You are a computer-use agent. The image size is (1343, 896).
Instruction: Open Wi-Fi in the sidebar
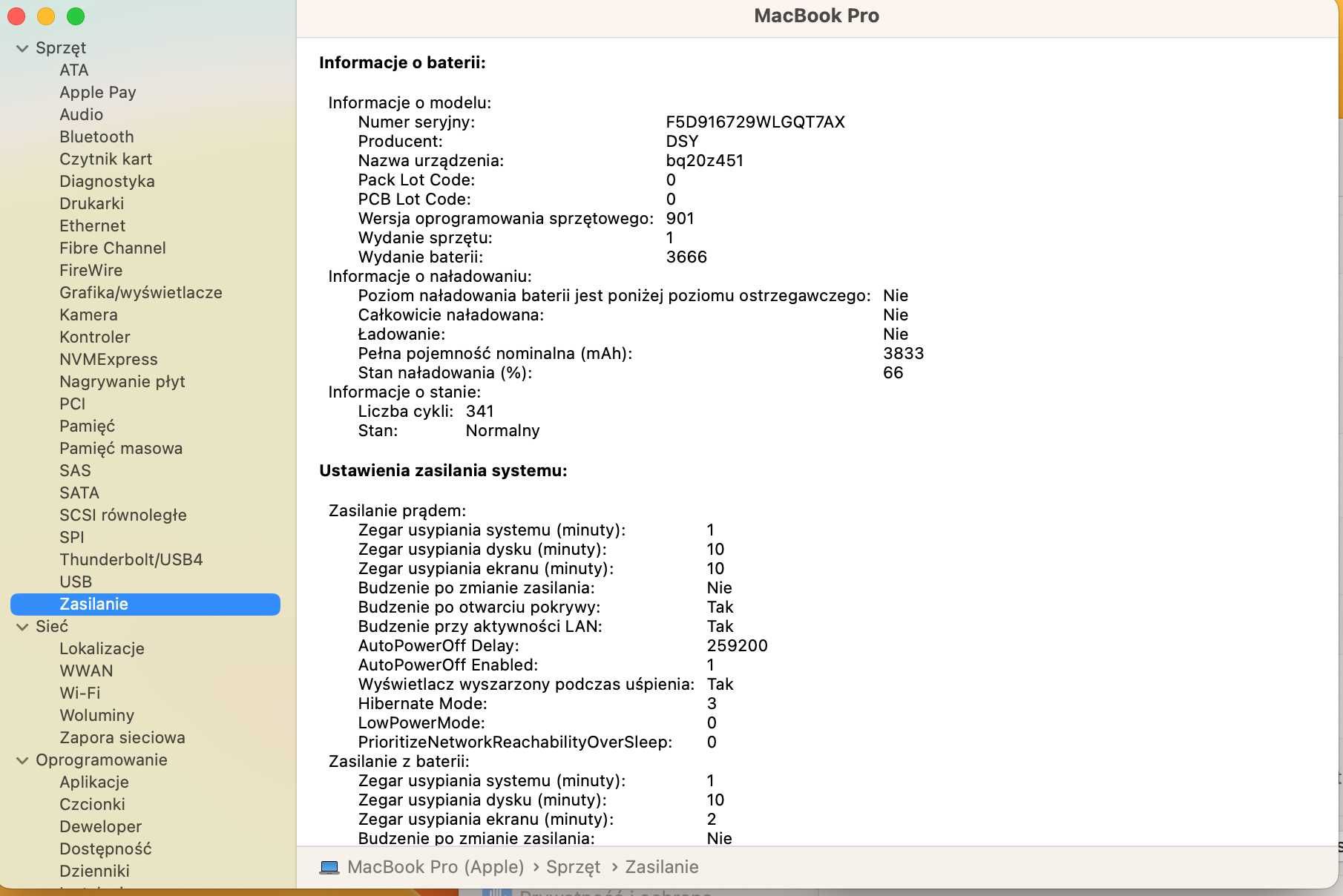[x=80, y=693]
